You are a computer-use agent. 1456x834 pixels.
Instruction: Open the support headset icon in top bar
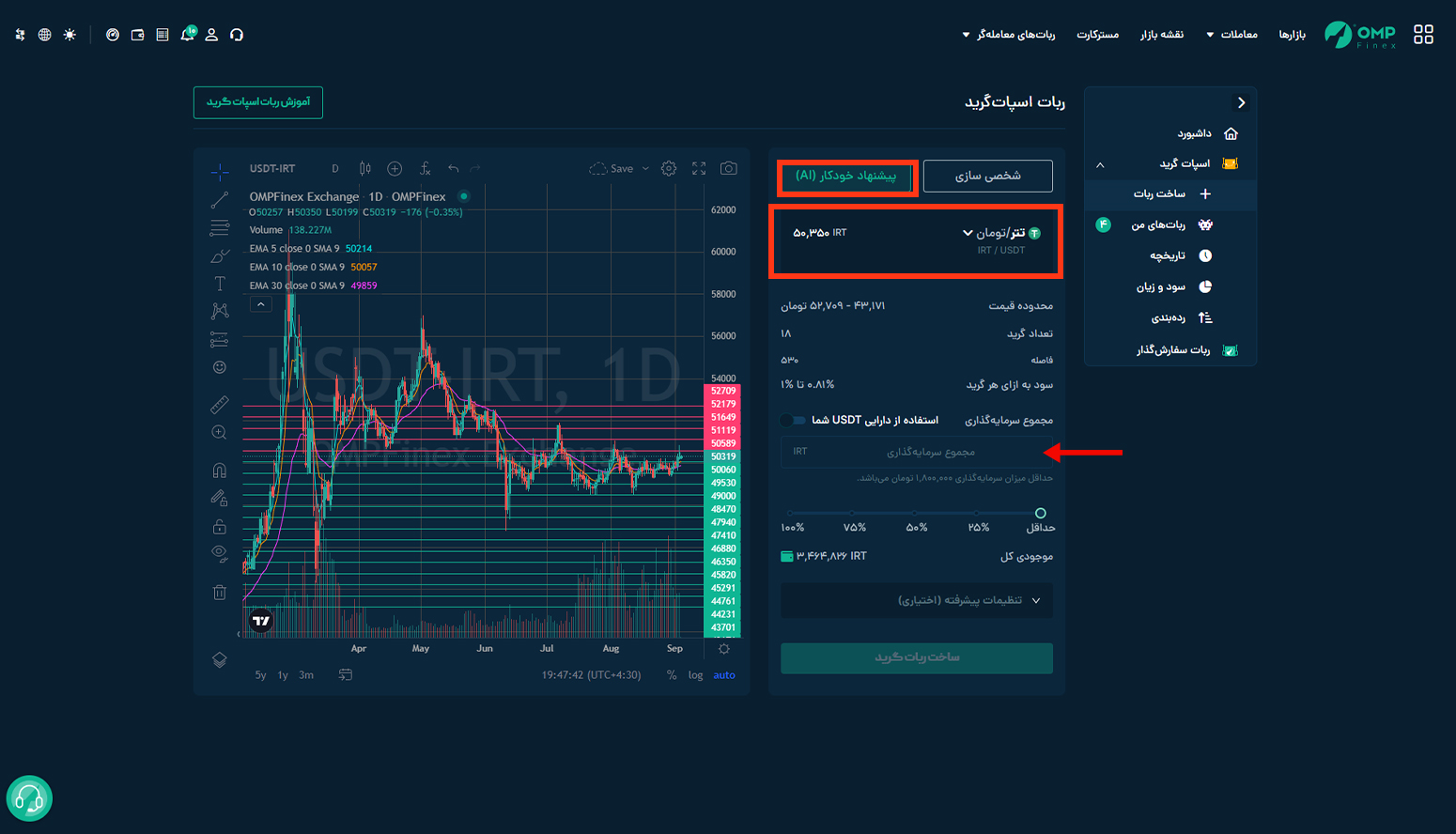[237, 35]
